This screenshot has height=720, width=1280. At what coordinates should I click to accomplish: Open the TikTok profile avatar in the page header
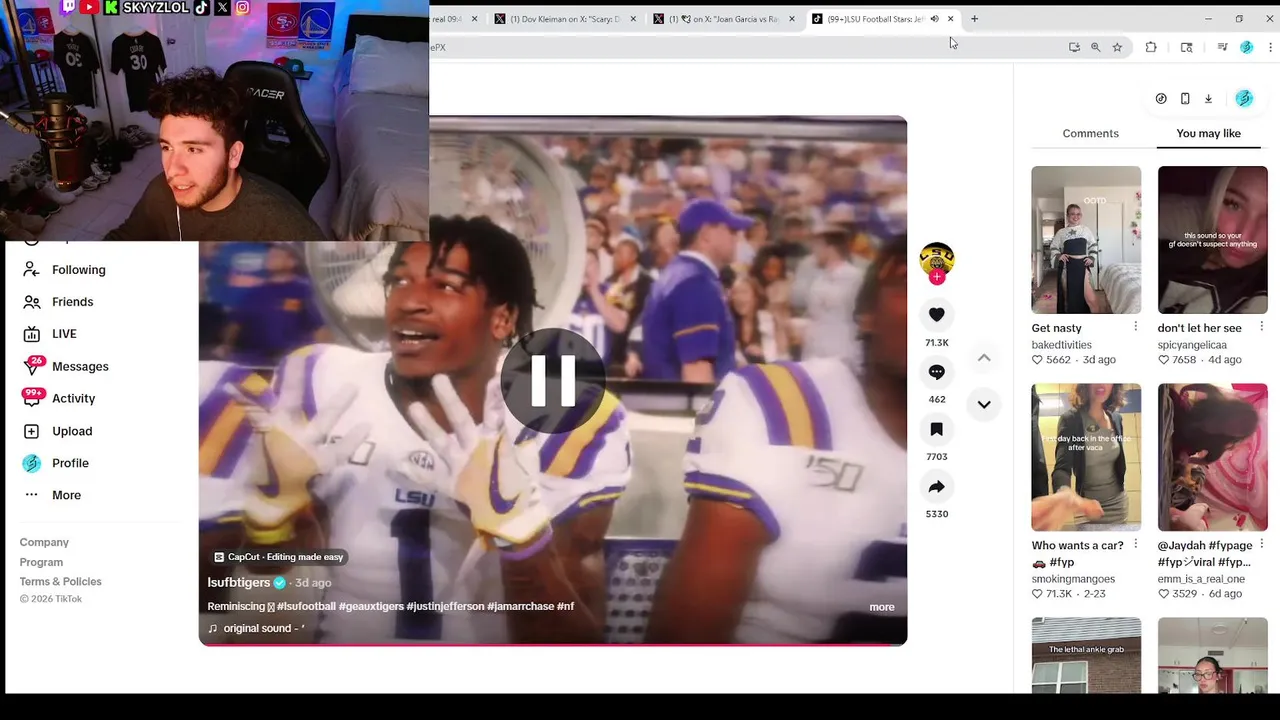point(1244,98)
